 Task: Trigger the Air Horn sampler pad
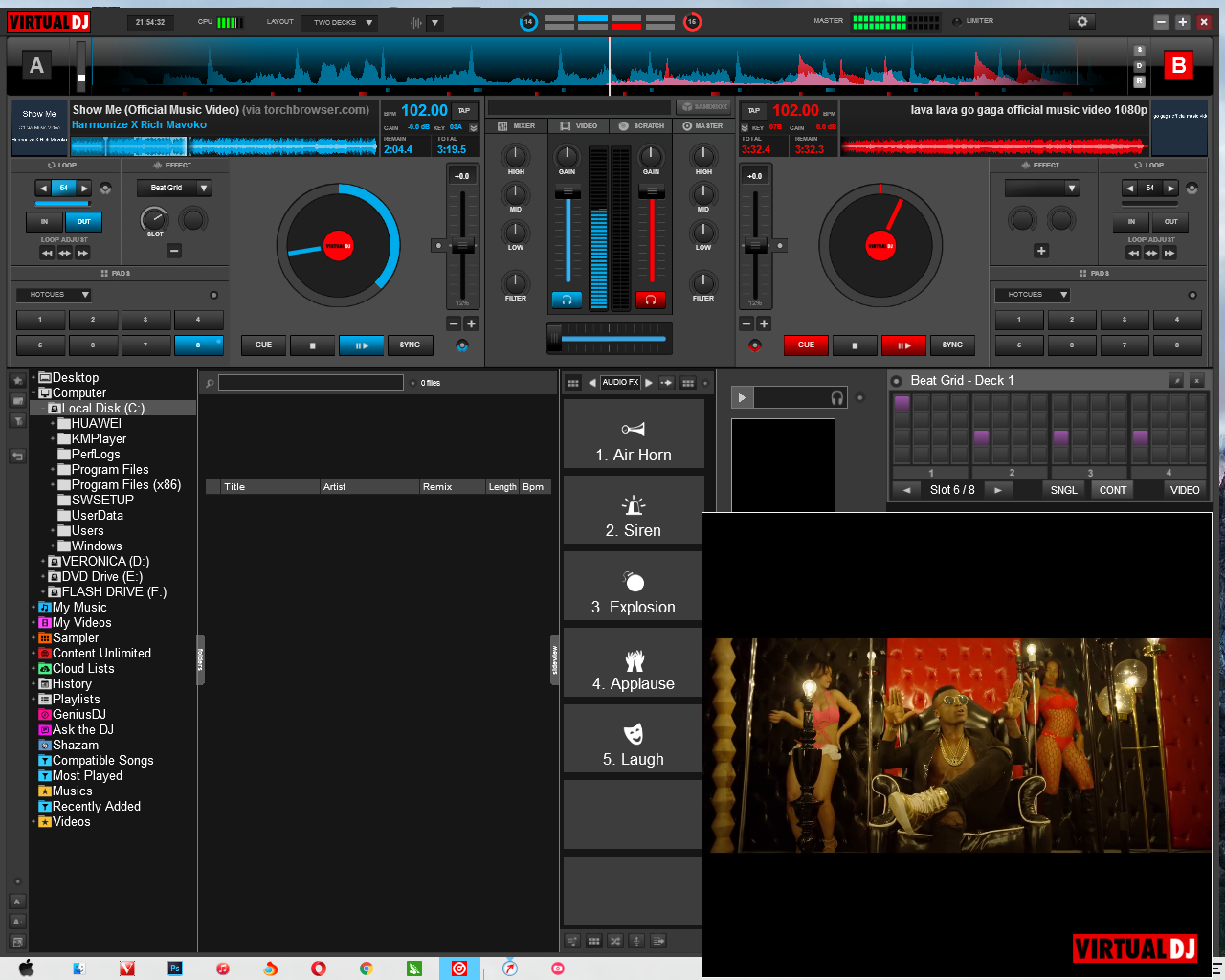coord(633,434)
